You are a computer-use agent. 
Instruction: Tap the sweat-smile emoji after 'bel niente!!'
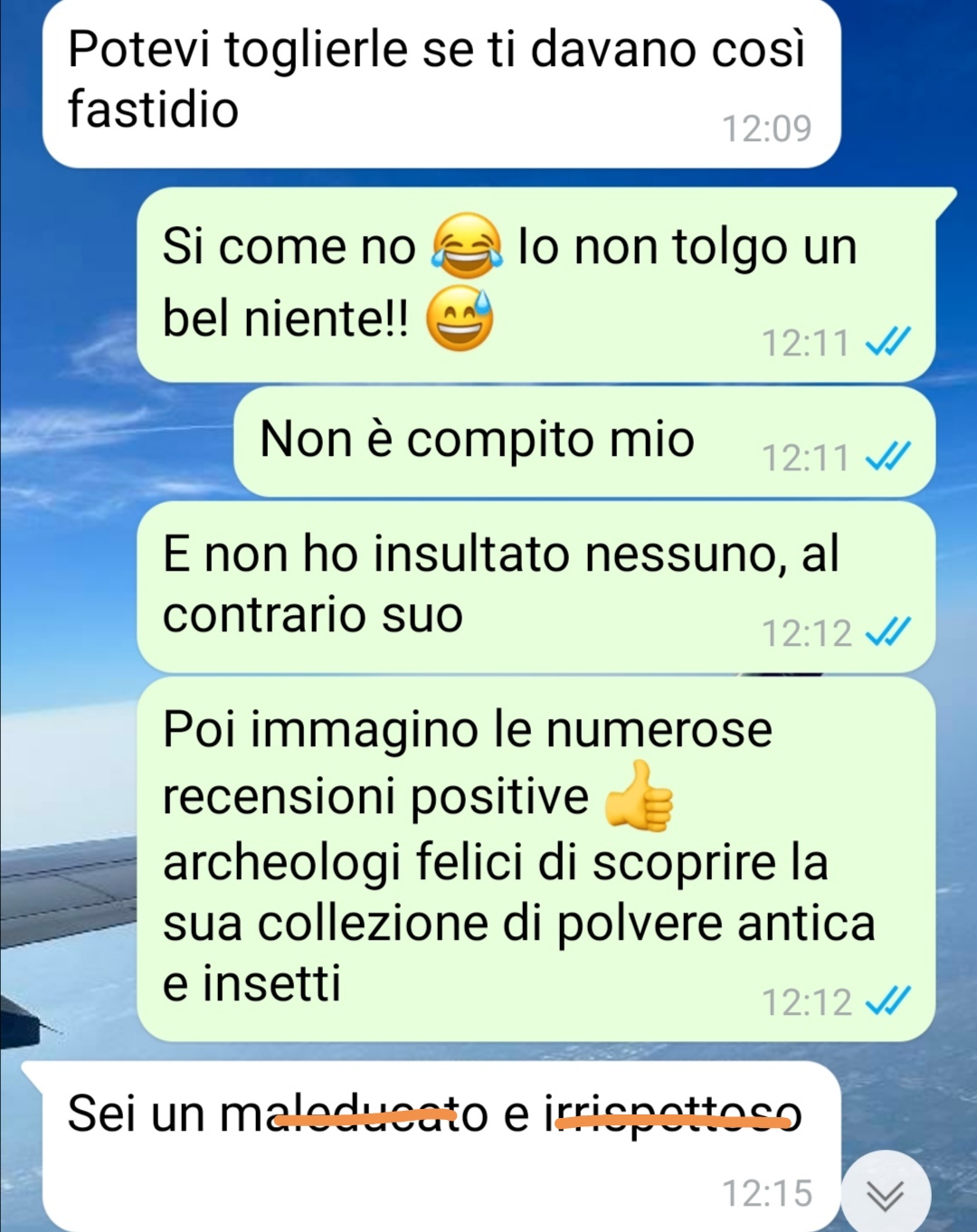(x=460, y=317)
